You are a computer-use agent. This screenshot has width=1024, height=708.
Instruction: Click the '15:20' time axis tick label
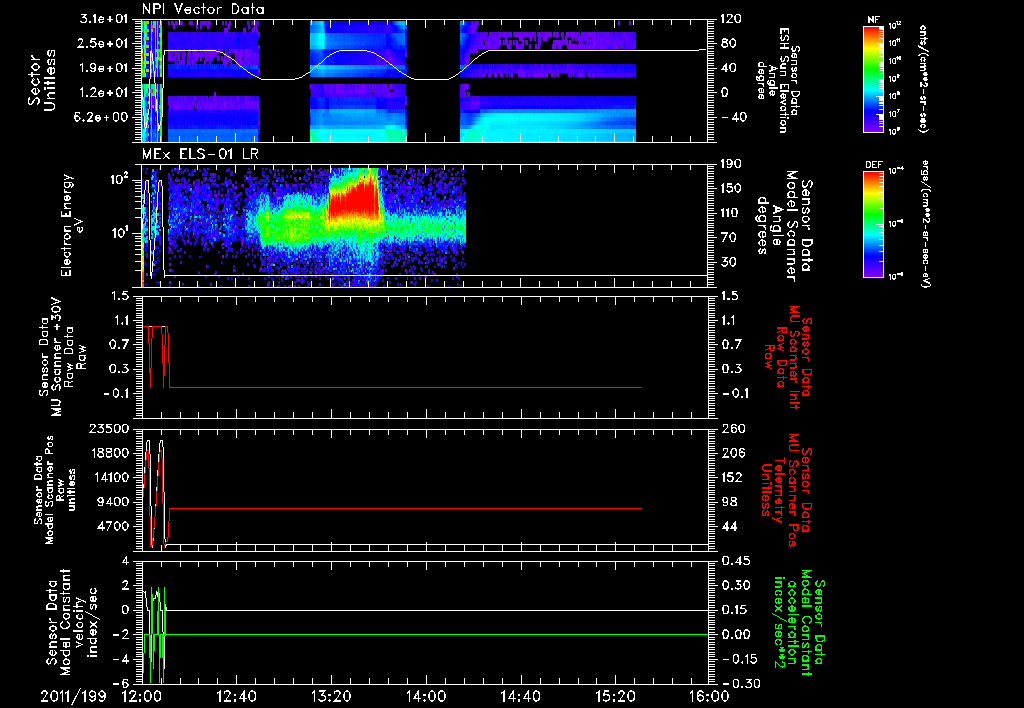click(x=615, y=696)
